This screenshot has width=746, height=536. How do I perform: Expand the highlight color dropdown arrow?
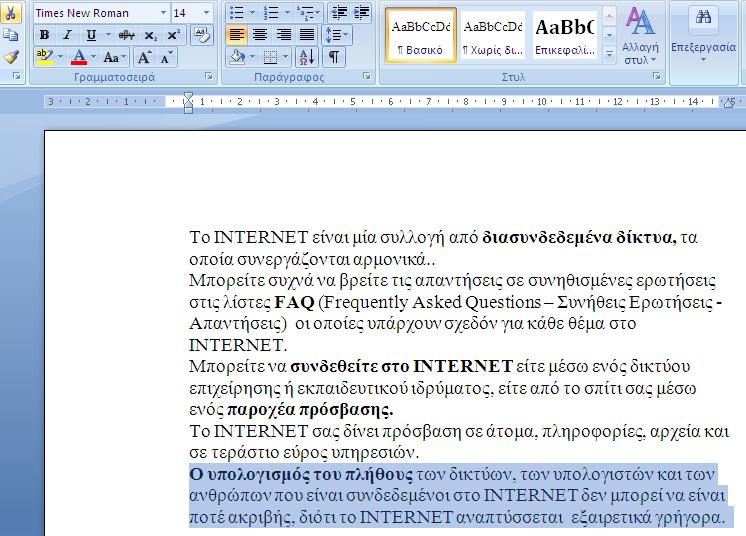(60, 58)
